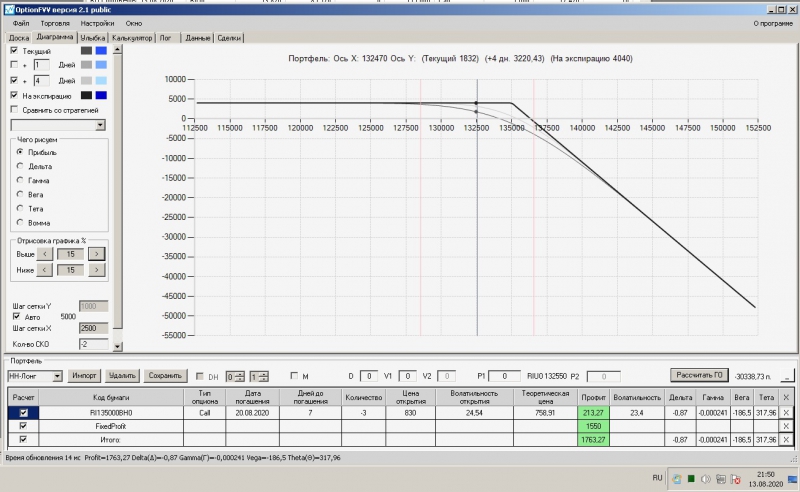
Task: Decrease Выше percent with left arrow
Action: [x=45, y=254]
